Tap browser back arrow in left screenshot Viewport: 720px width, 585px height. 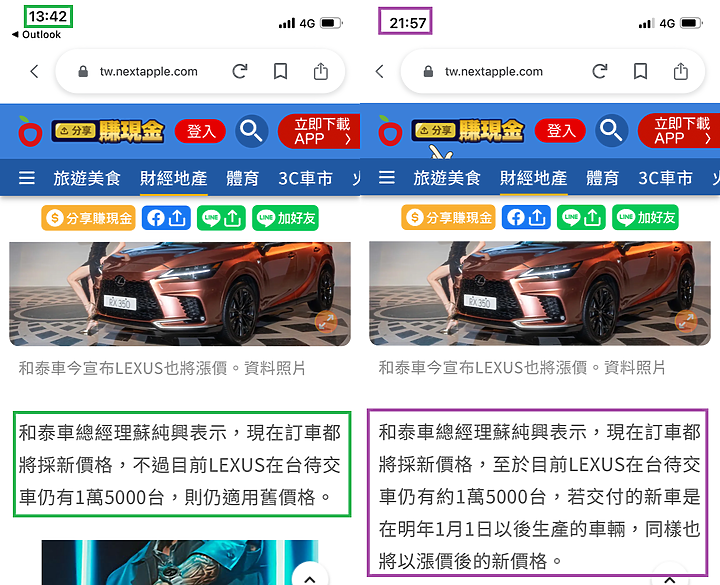click(x=34, y=71)
